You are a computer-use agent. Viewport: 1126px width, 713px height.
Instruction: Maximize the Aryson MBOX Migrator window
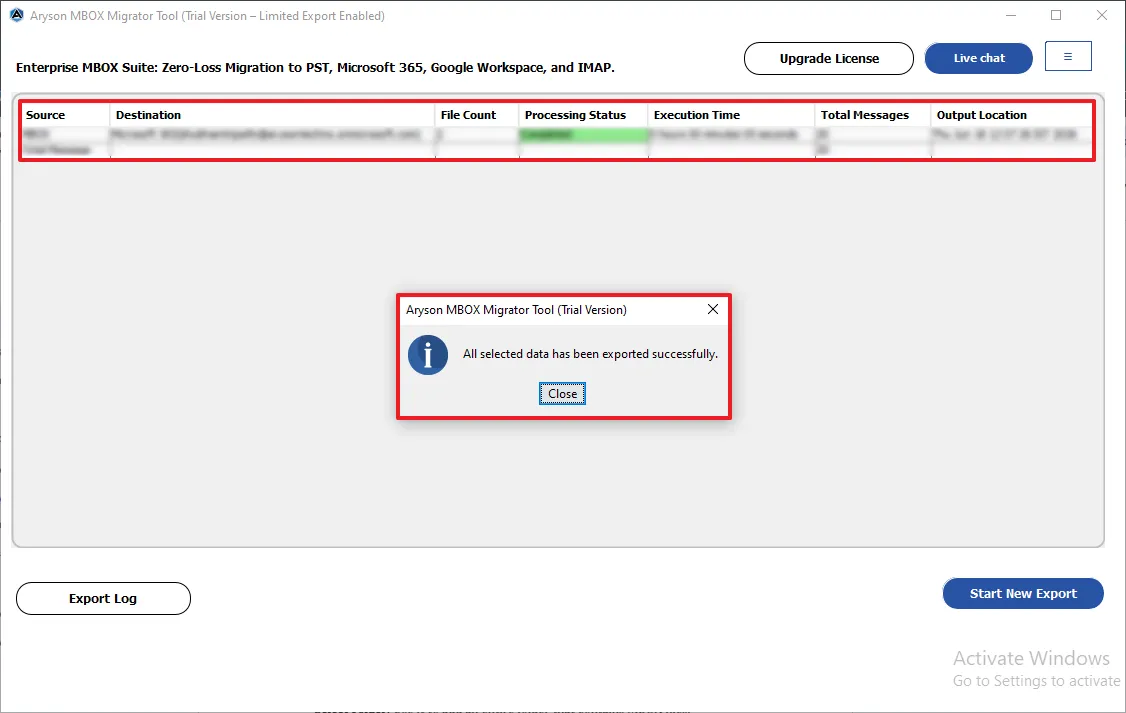[x=1056, y=15]
